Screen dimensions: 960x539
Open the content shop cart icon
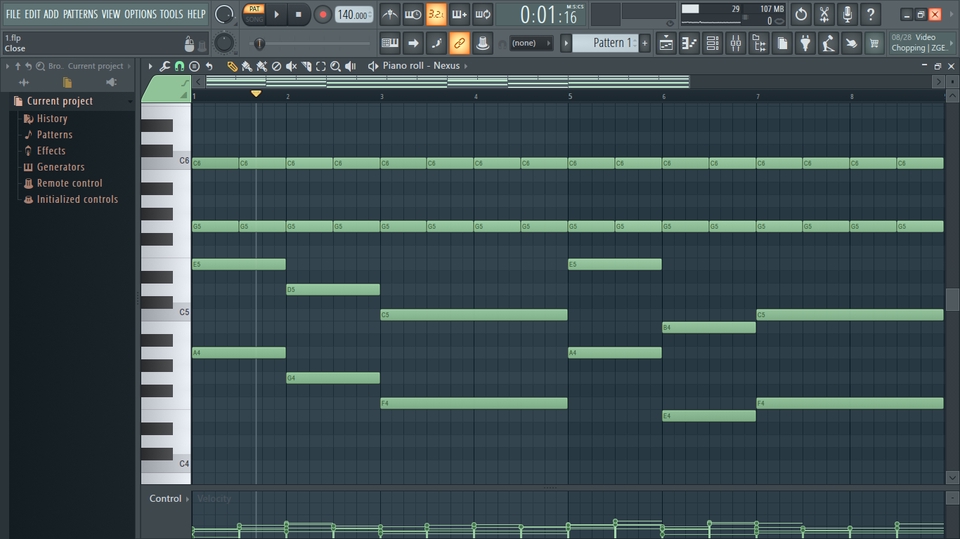tap(874, 43)
